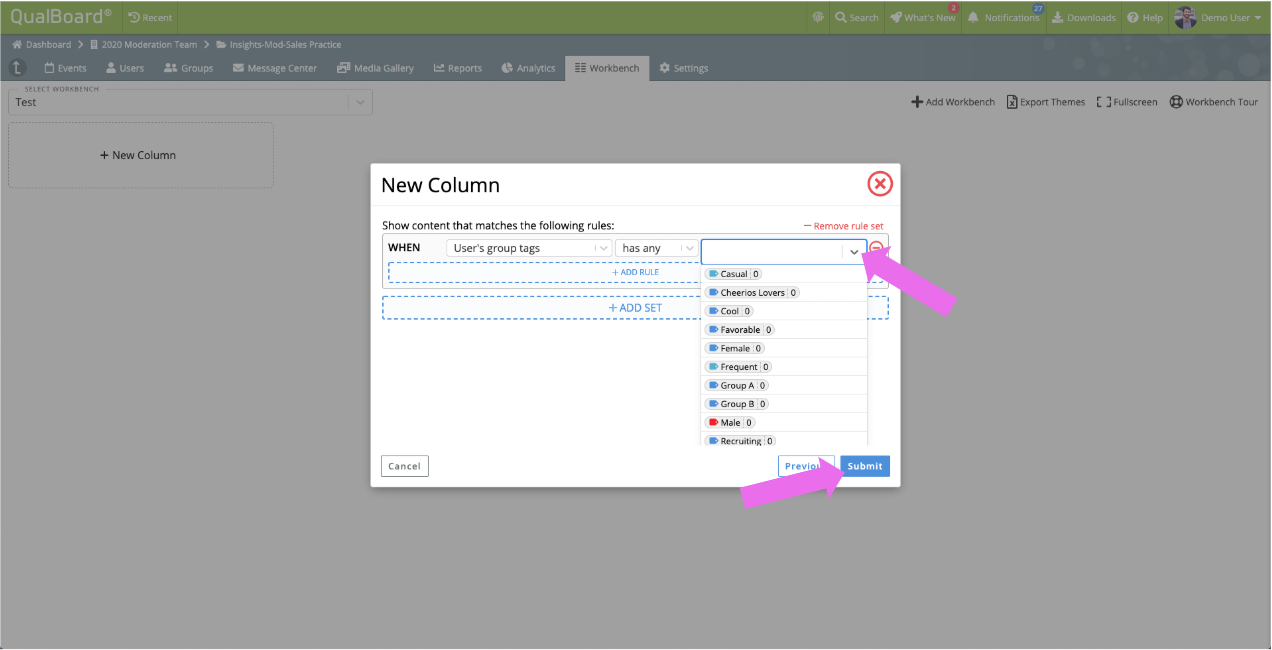Remove the rule with red minus icon

click(876, 249)
